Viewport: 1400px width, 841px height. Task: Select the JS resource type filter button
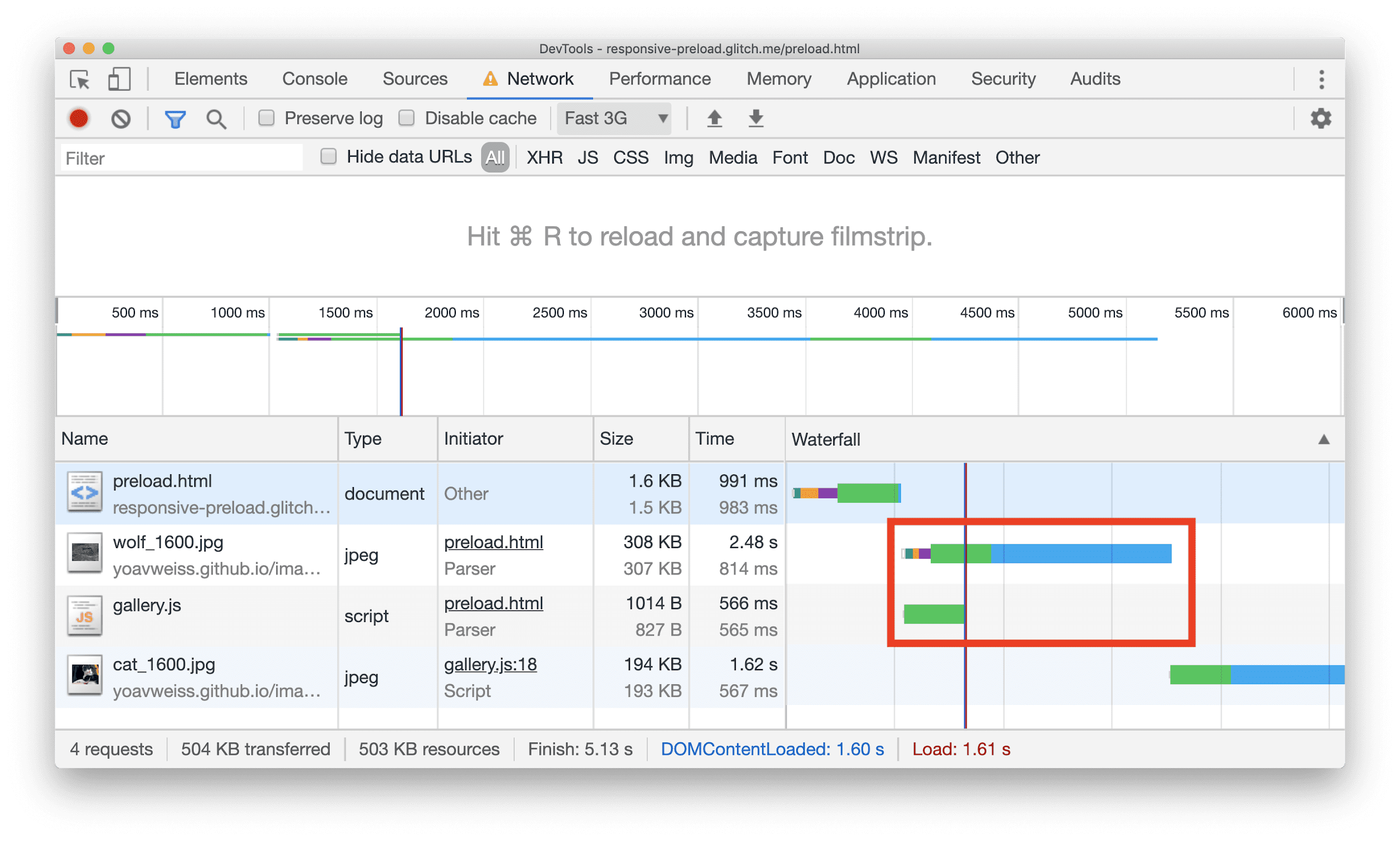(585, 158)
